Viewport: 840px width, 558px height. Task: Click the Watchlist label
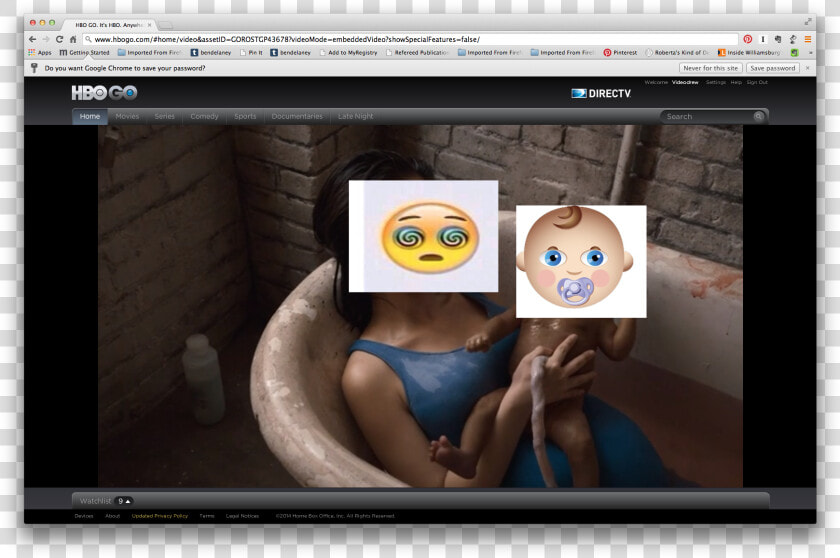click(x=95, y=501)
